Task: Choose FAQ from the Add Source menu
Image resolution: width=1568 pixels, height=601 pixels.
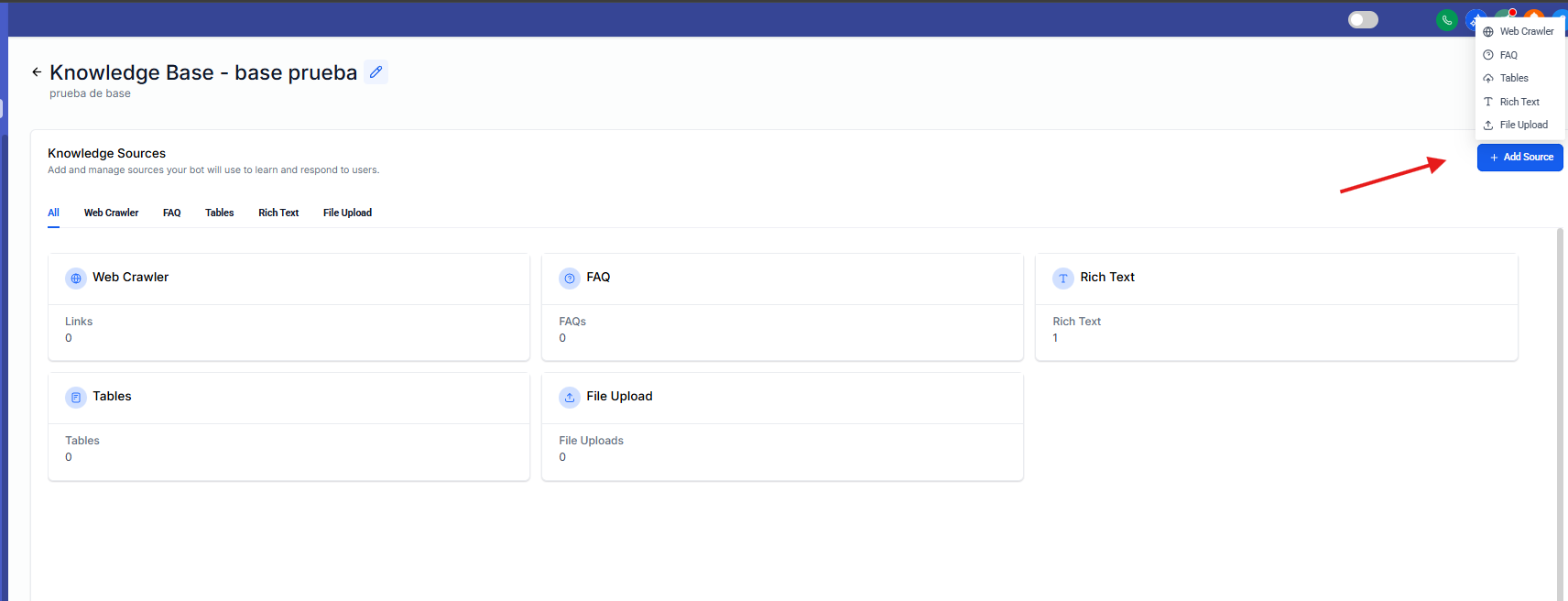Action: (x=1508, y=55)
